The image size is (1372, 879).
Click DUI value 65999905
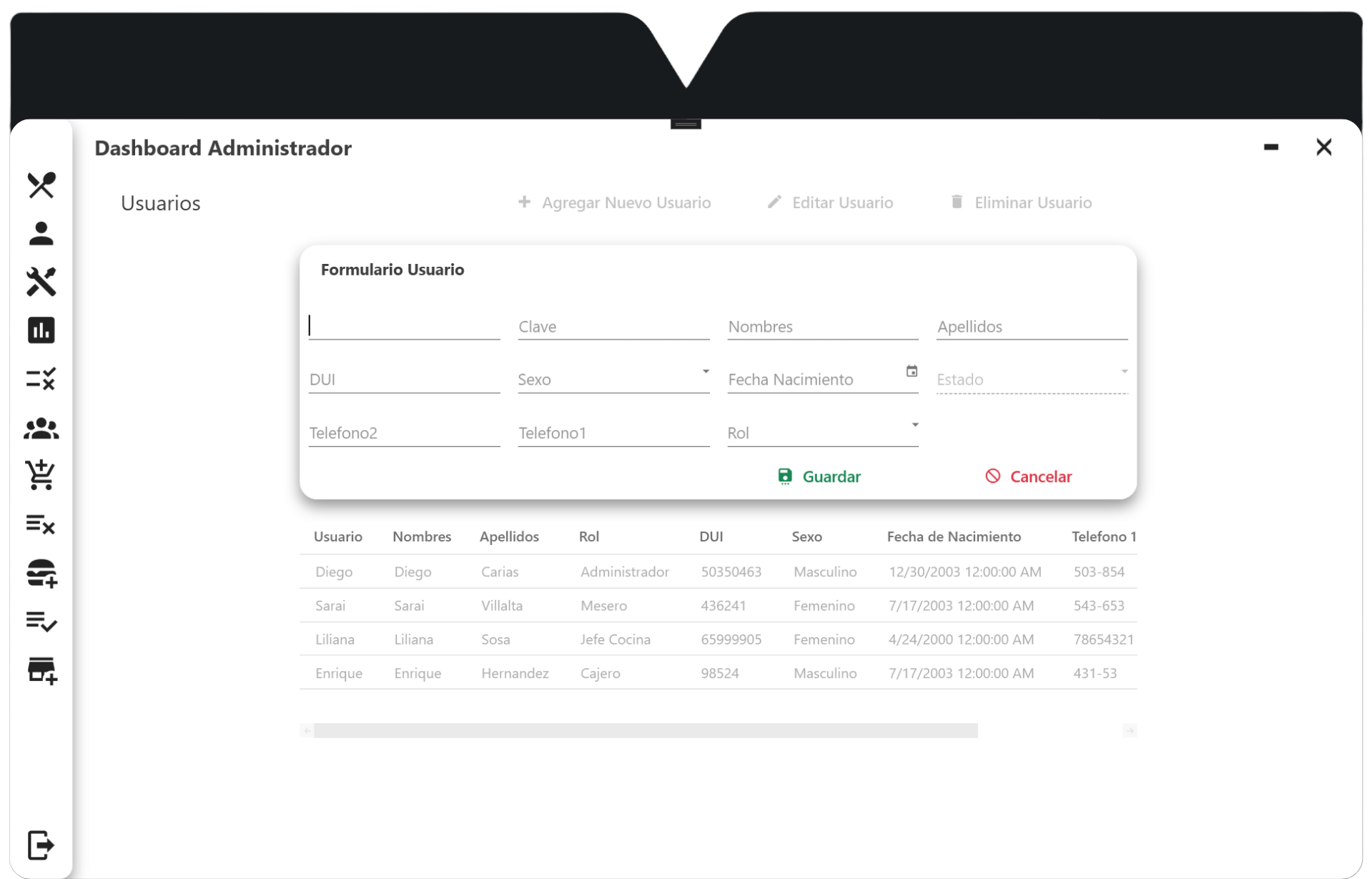pos(731,639)
